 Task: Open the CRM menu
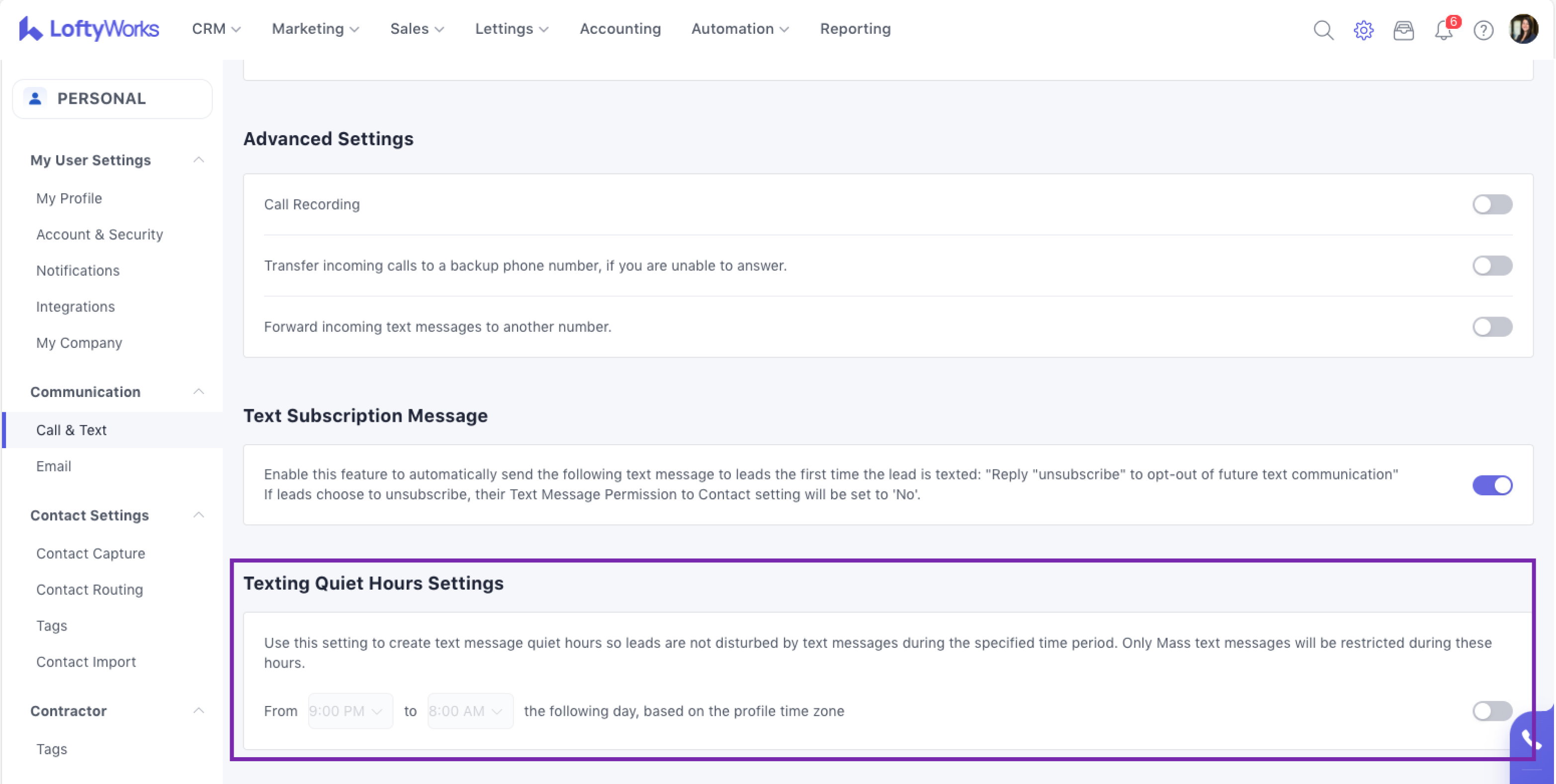[x=216, y=29]
